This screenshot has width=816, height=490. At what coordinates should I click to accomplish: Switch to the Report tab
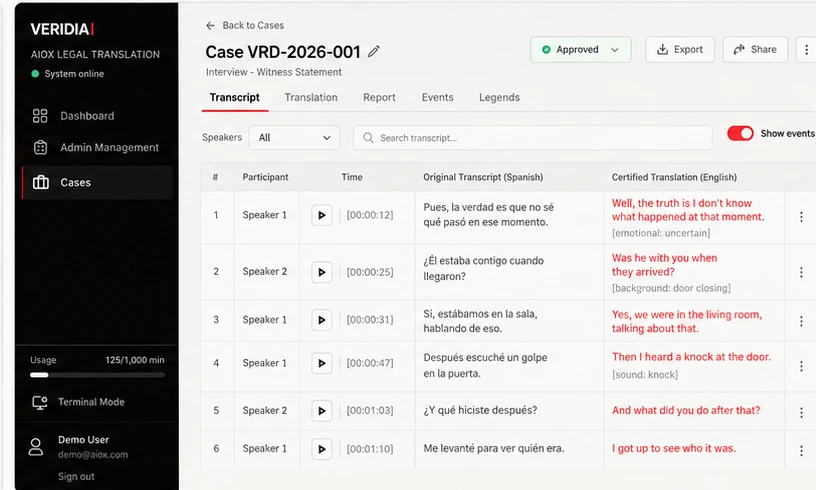coord(379,98)
